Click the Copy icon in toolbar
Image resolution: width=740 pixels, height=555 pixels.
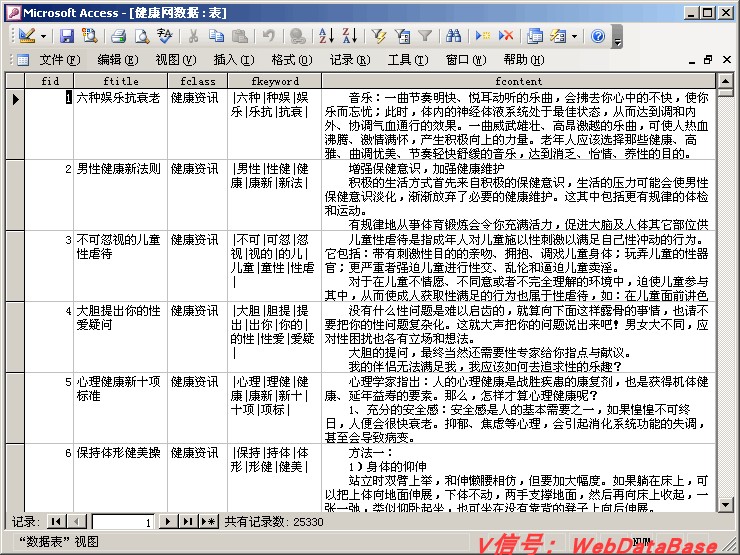click(217, 36)
